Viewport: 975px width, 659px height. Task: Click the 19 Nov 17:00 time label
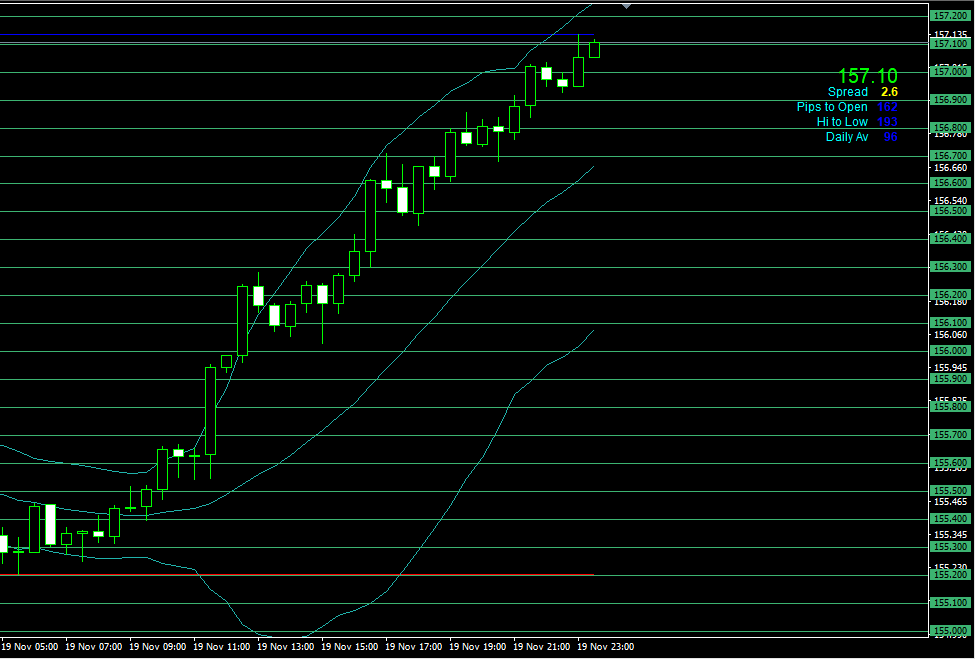[x=416, y=647]
